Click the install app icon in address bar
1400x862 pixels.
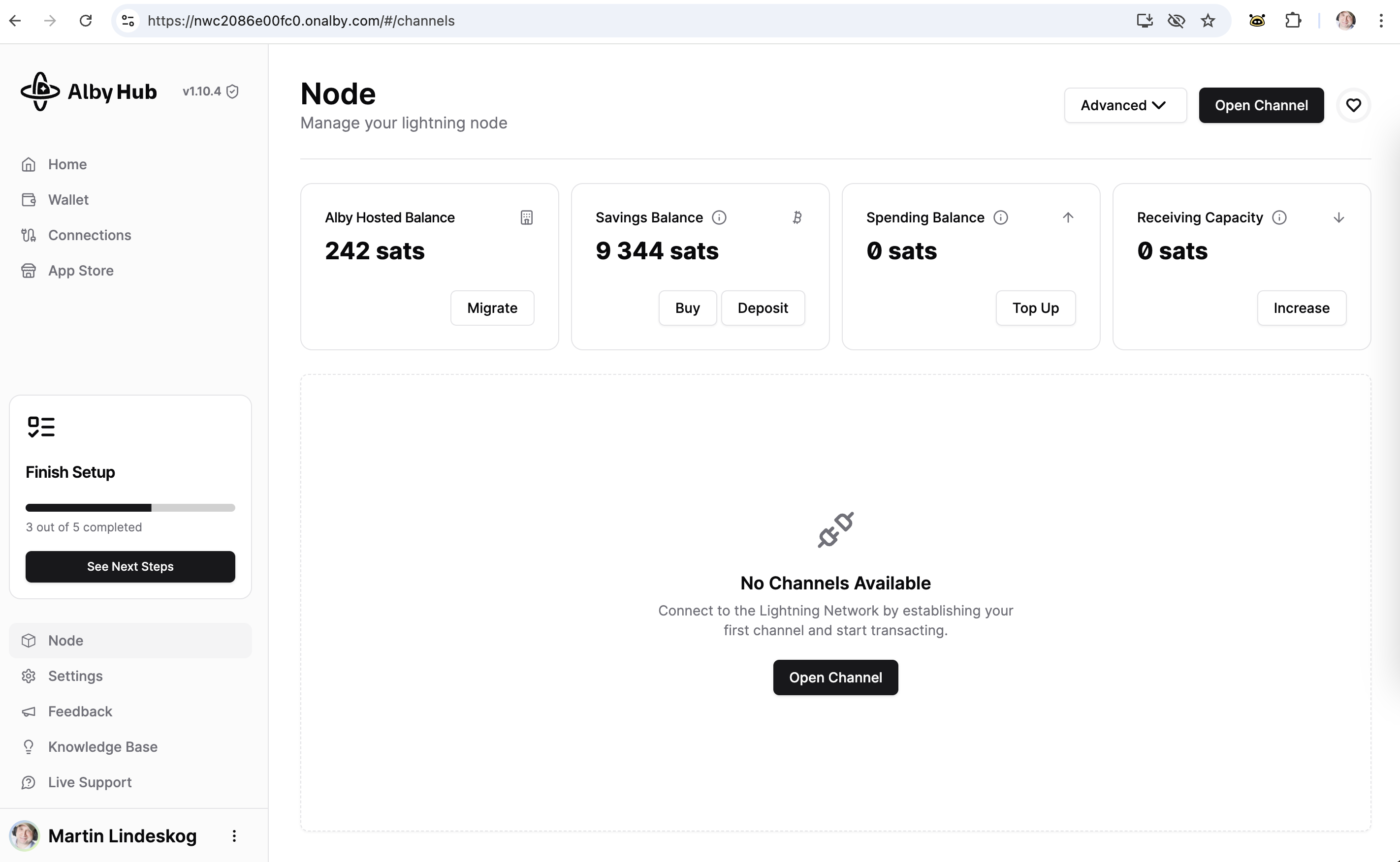(1144, 21)
